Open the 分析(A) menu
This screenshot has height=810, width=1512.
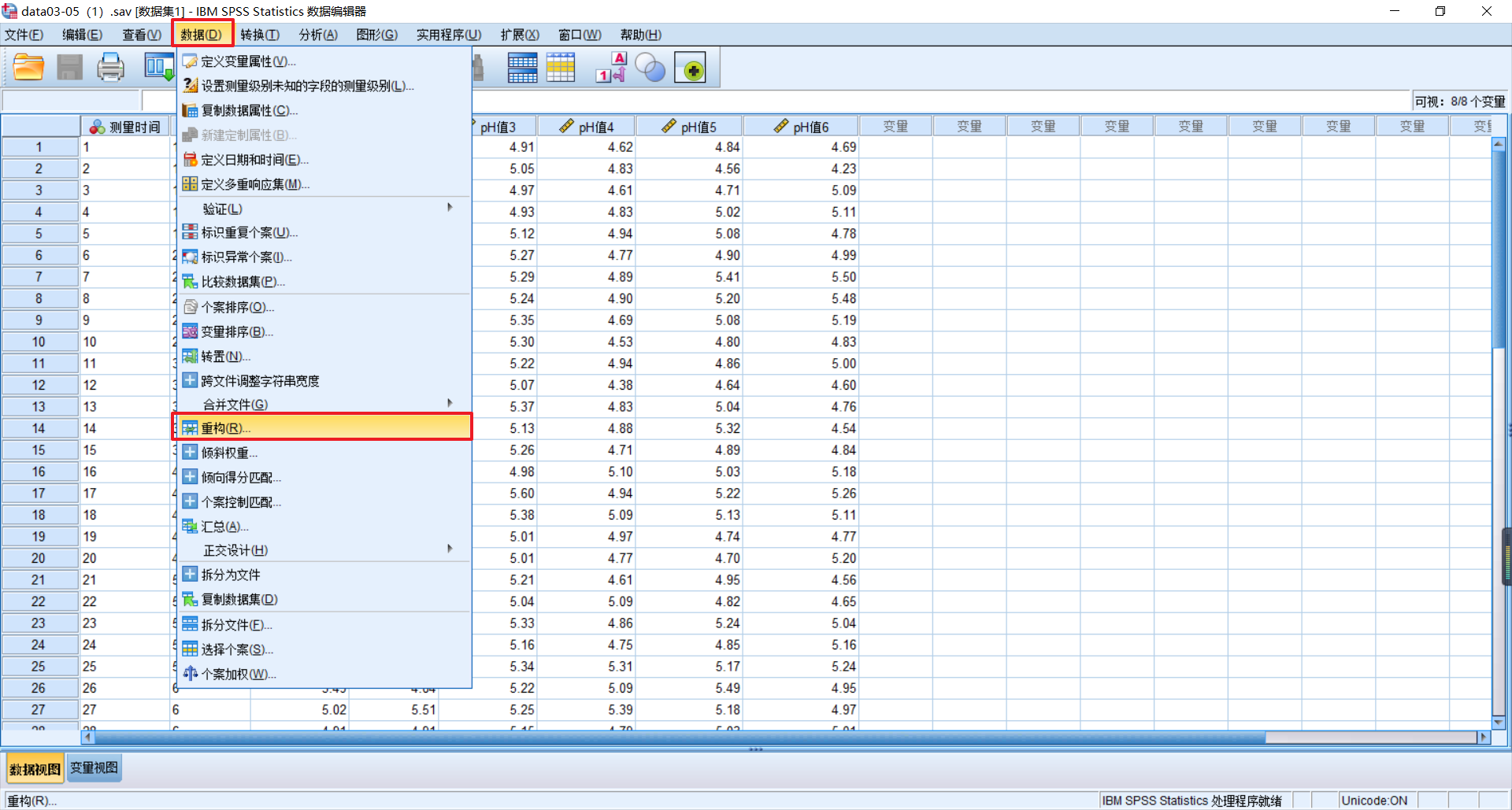click(x=318, y=35)
